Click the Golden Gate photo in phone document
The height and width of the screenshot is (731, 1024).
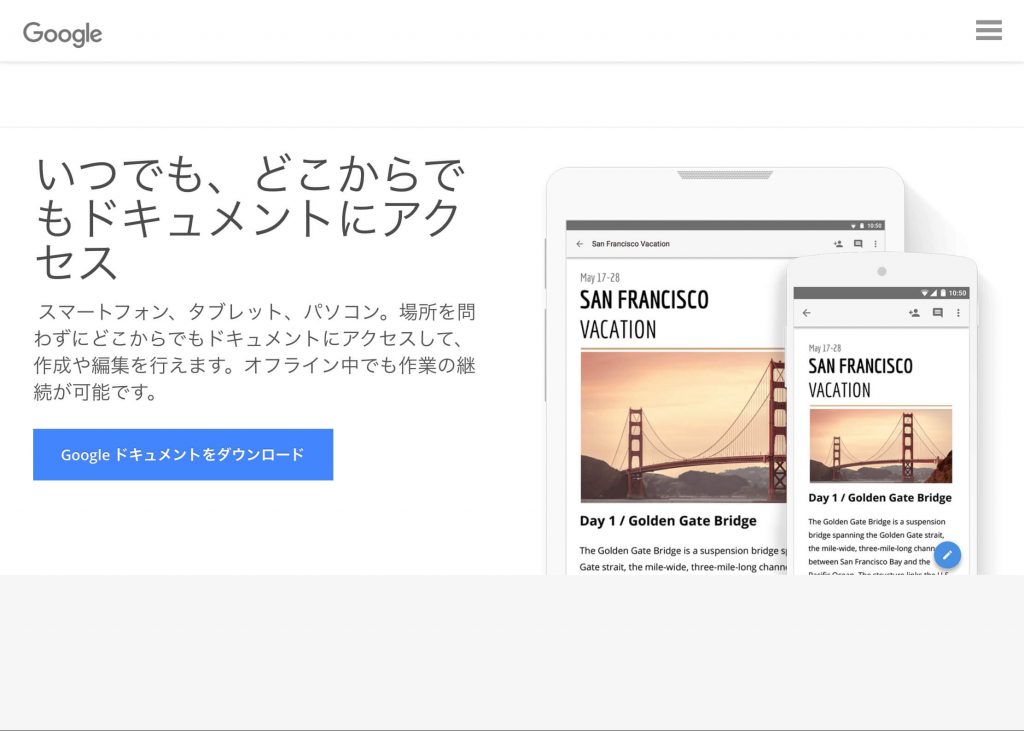point(880,446)
